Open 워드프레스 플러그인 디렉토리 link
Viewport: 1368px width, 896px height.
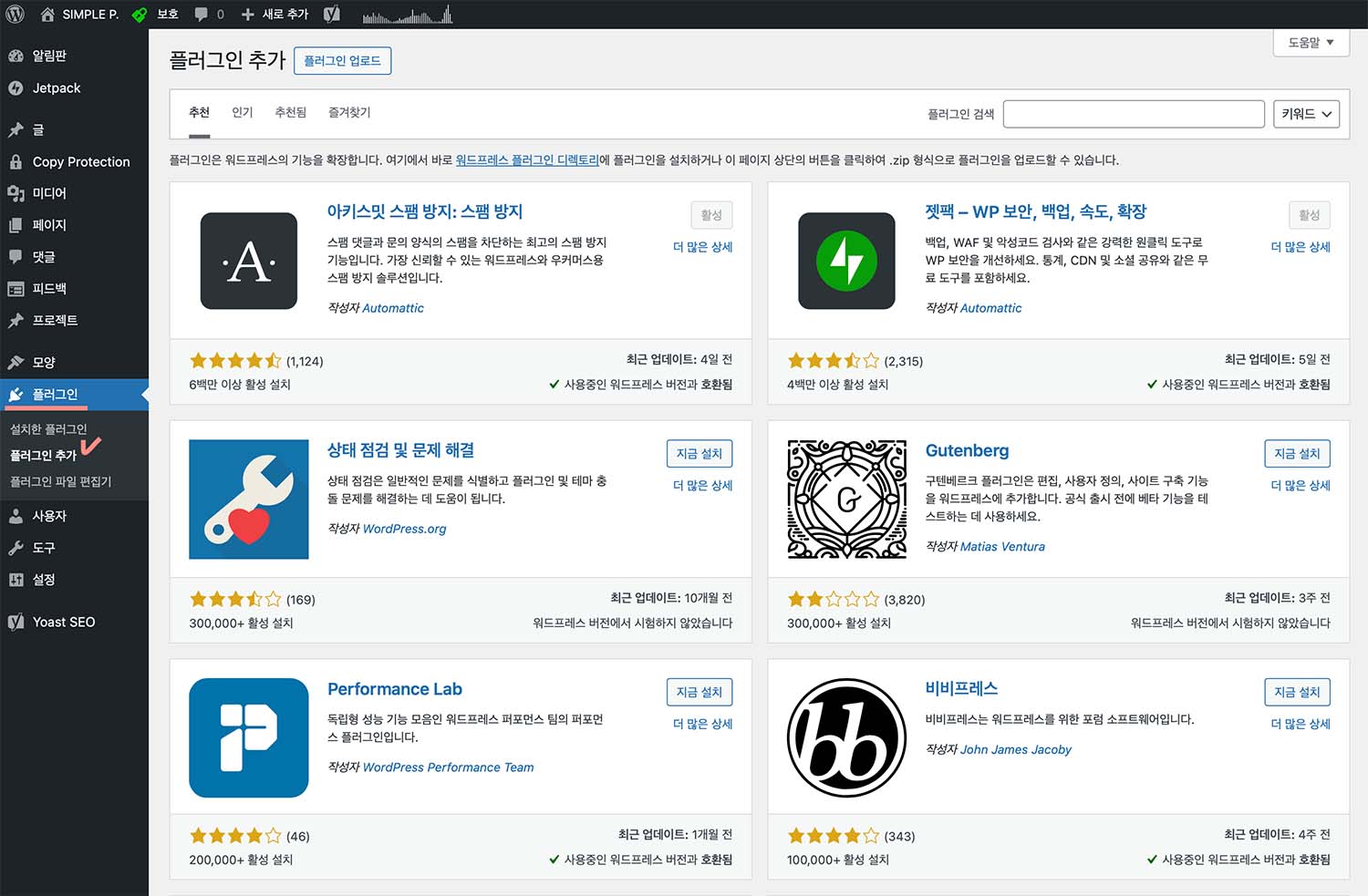pos(527,160)
